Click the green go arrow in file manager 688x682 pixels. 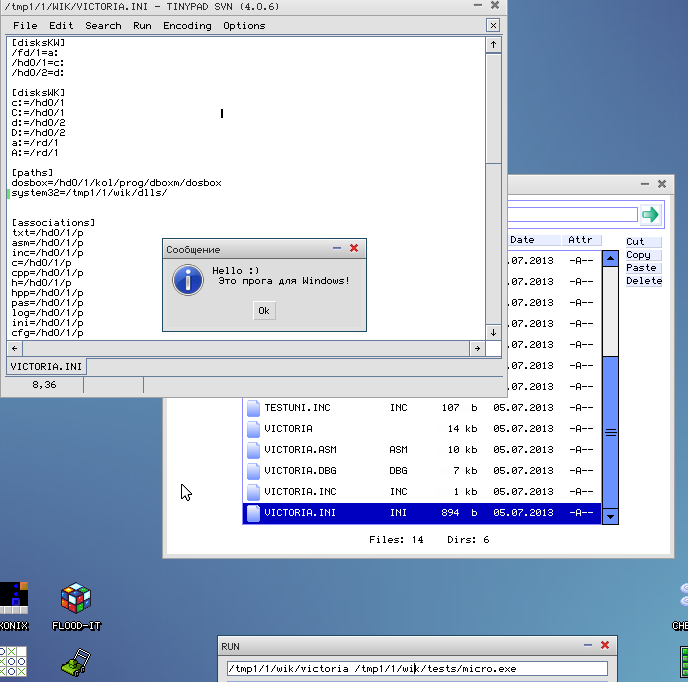pos(651,215)
